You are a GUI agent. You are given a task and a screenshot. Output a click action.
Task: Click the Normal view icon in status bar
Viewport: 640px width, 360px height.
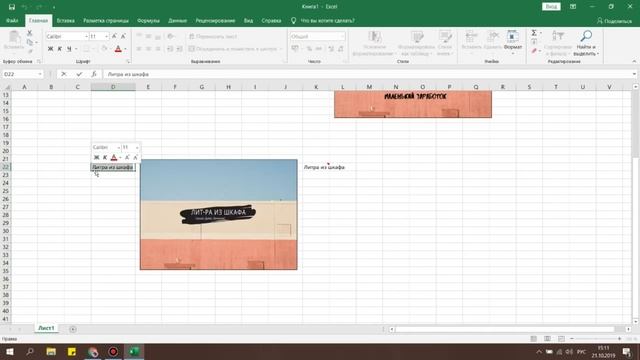click(533, 339)
